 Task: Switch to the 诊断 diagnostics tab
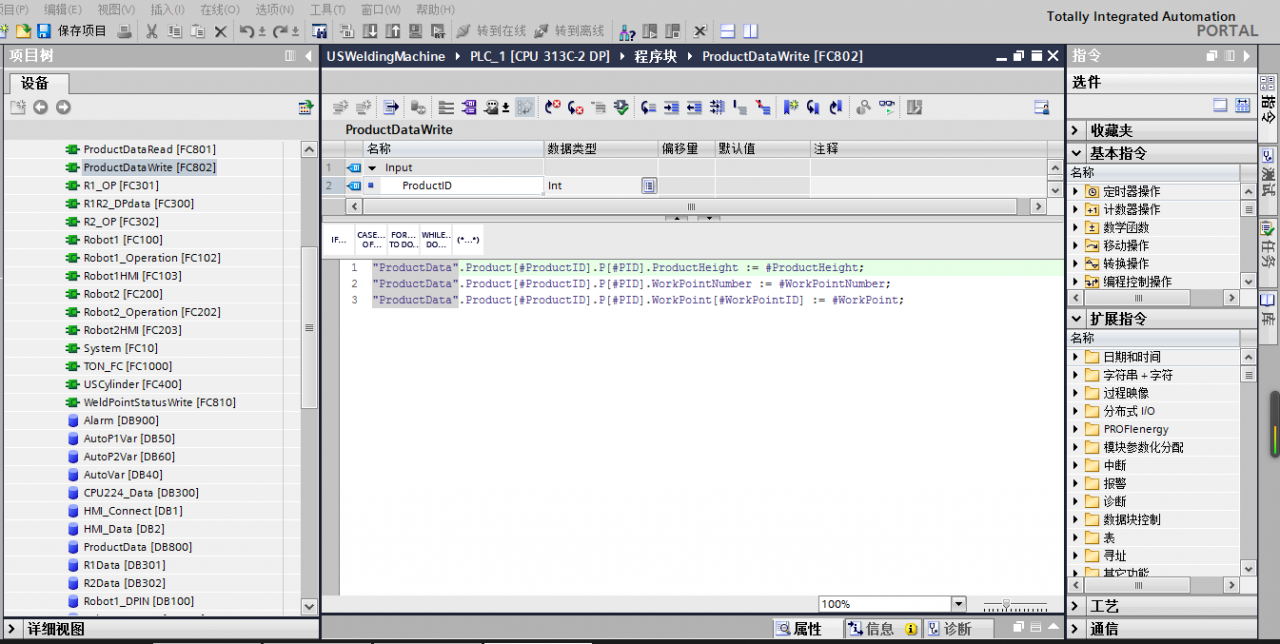click(948, 628)
